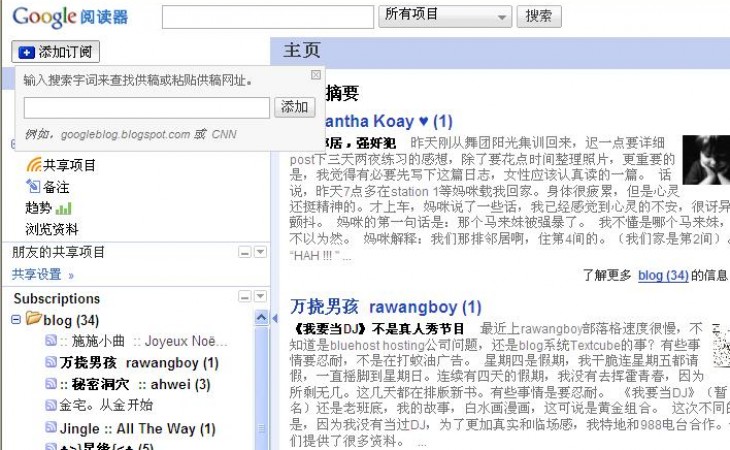This screenshot has height=450, width=730.
Task: Minimize the 朋友的共享项目 section
Action: [245, 252]
